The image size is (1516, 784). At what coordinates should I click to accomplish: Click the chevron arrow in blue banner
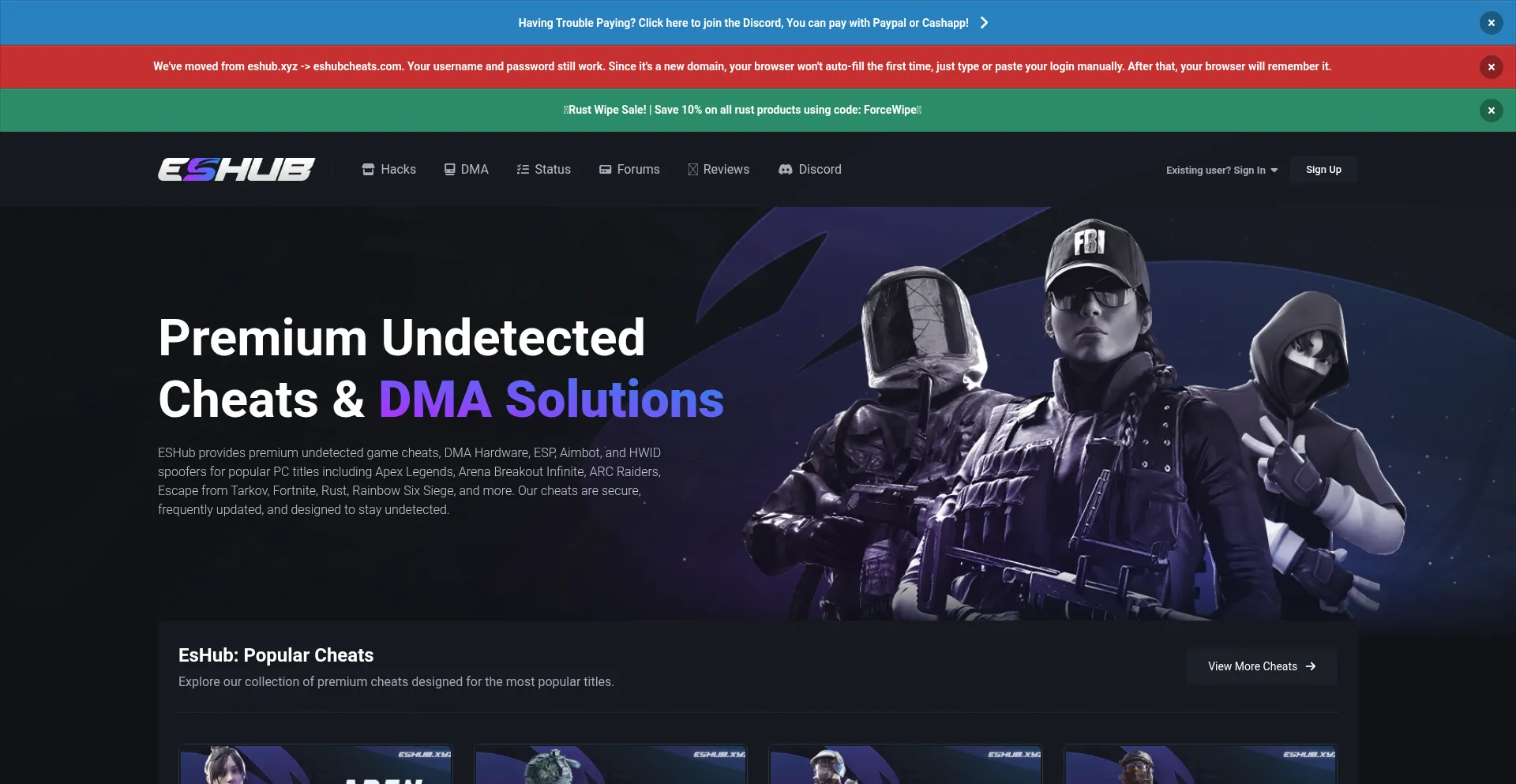coord(984,23)
